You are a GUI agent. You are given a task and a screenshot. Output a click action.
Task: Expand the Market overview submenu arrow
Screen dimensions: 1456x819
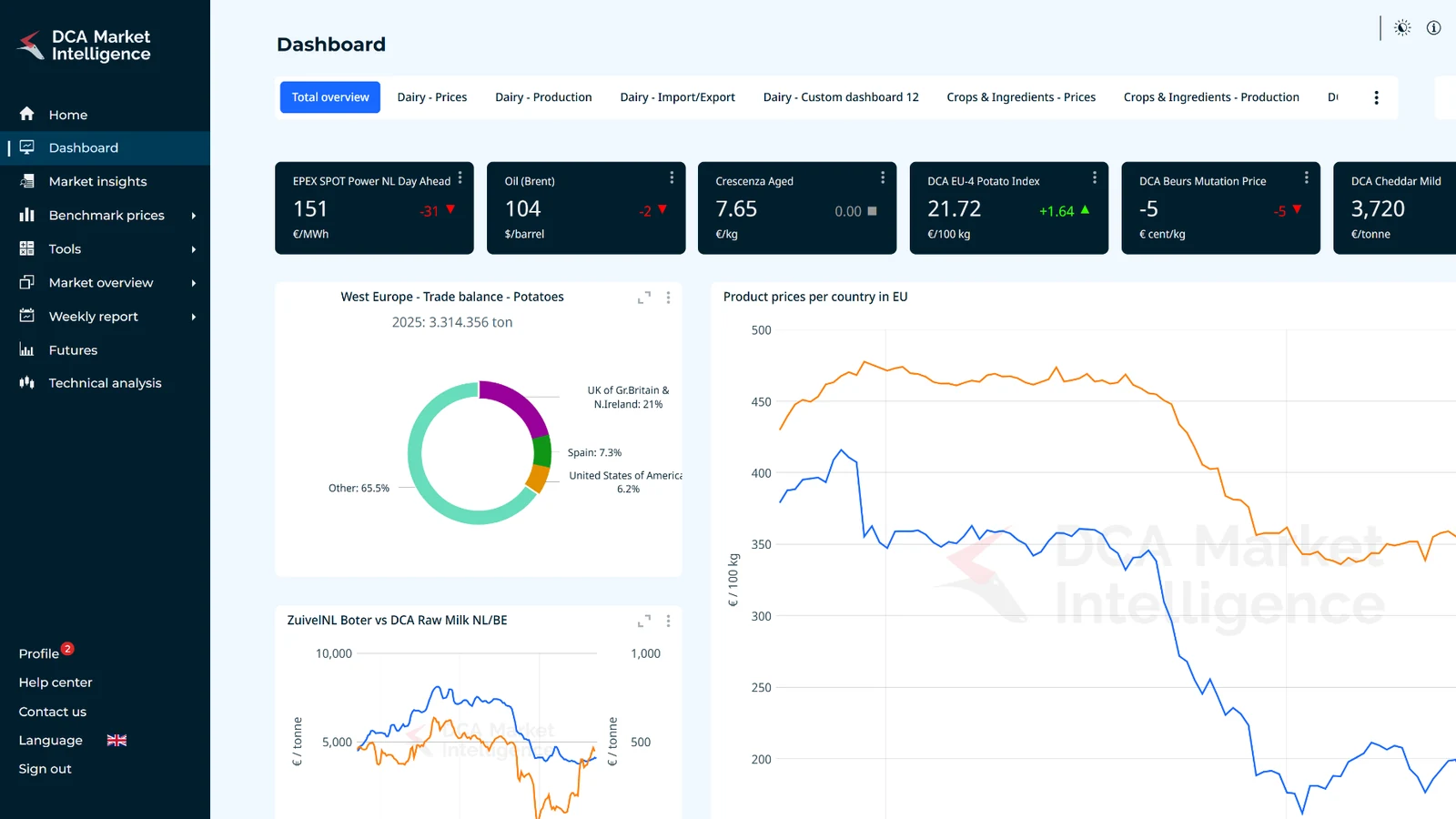[194, 283]
